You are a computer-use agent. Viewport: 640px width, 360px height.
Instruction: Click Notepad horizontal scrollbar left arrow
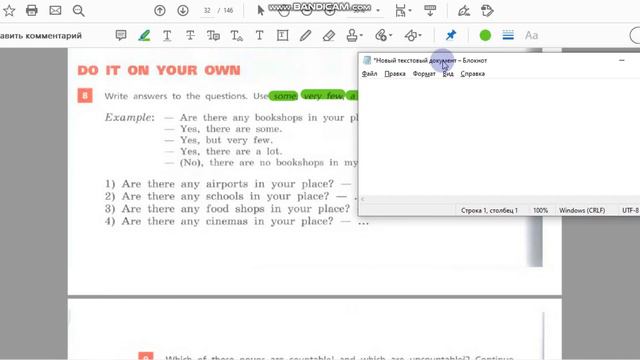pyautogui.click(x=362, y=199)
